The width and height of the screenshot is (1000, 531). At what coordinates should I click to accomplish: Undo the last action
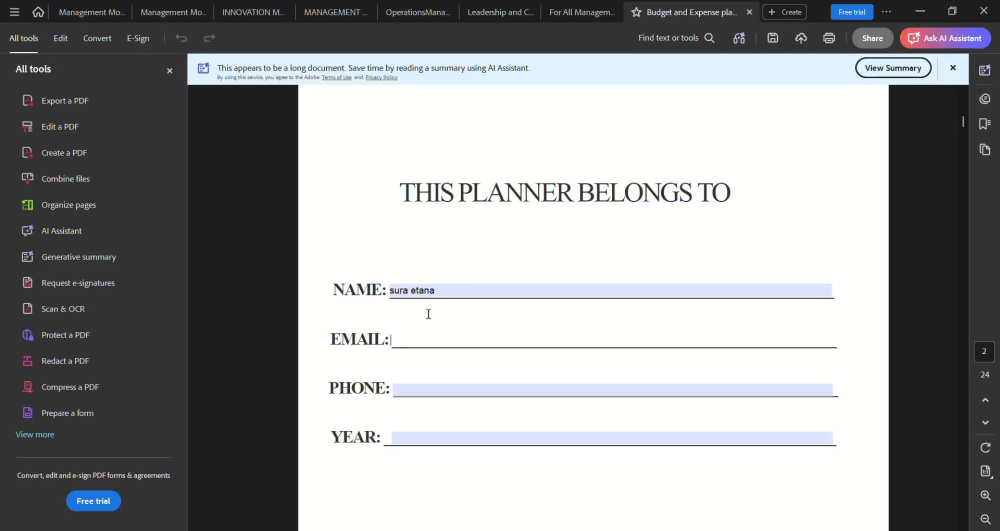pyautogui.click(x=181, y=38)
